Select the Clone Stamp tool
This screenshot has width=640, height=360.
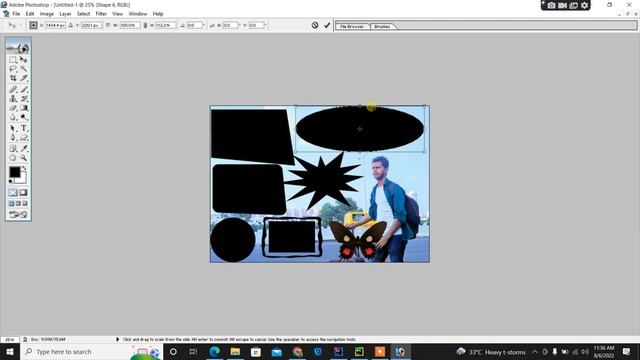tap(13, 99)
